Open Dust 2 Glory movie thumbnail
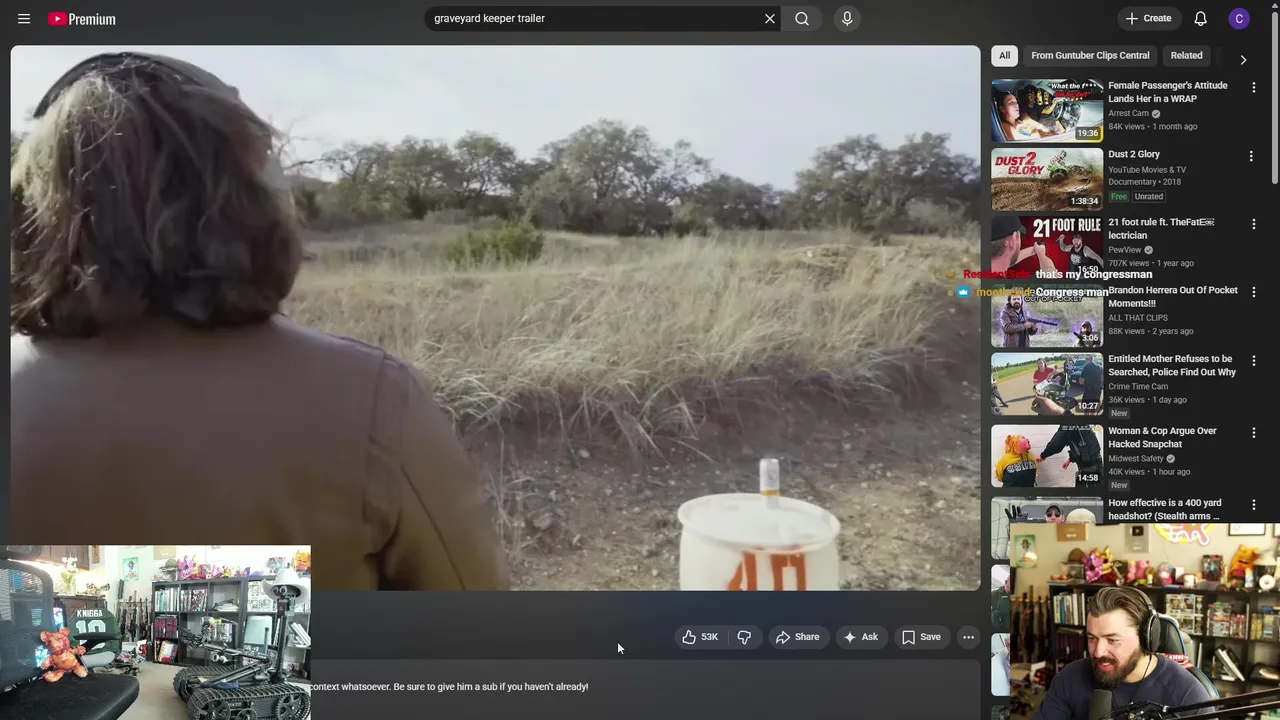This screenshot has height=720, width=1280. point(1047,179)
